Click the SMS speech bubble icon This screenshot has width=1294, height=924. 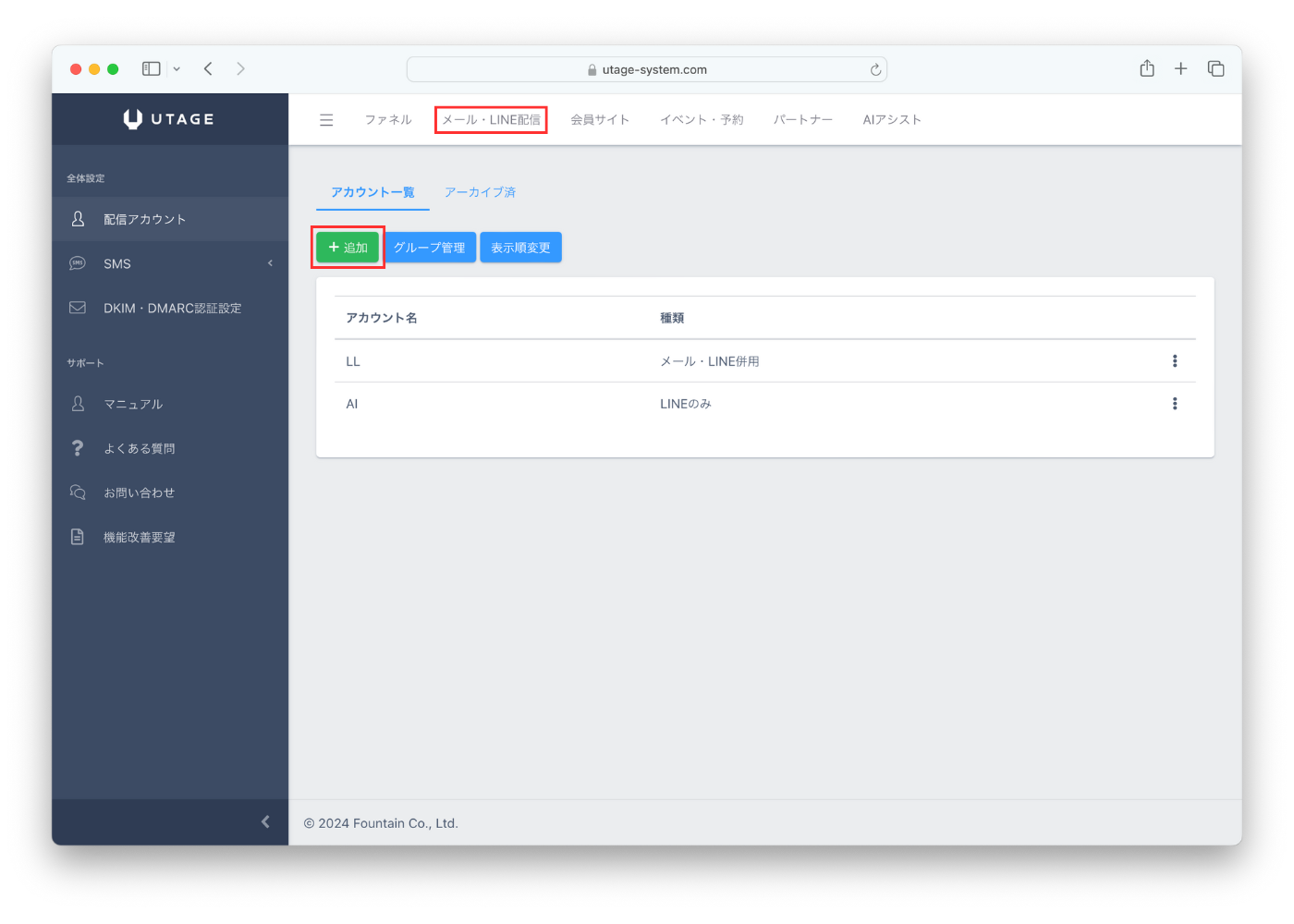[78, 263]
